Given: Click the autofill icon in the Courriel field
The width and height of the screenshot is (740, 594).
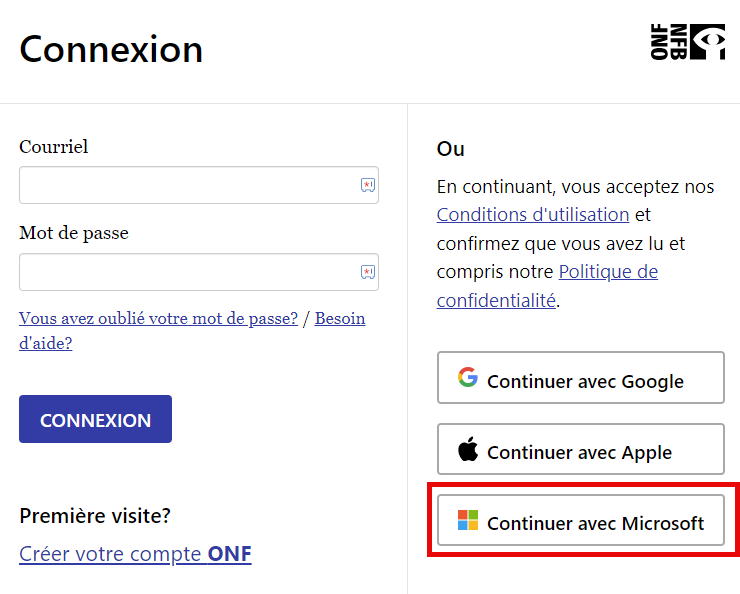Looking at the screenshot, I should (367, 185).
